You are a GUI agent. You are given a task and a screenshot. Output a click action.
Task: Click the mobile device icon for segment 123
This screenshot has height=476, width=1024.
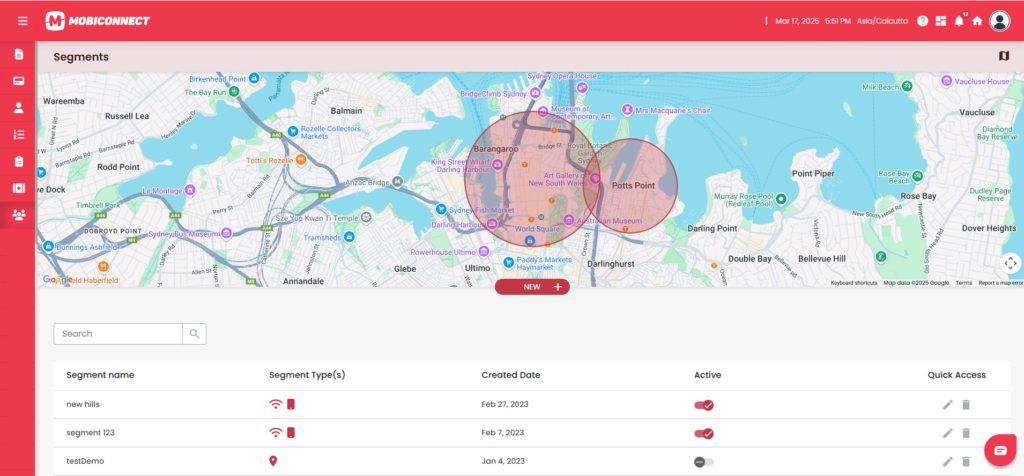tap(291, 432)
